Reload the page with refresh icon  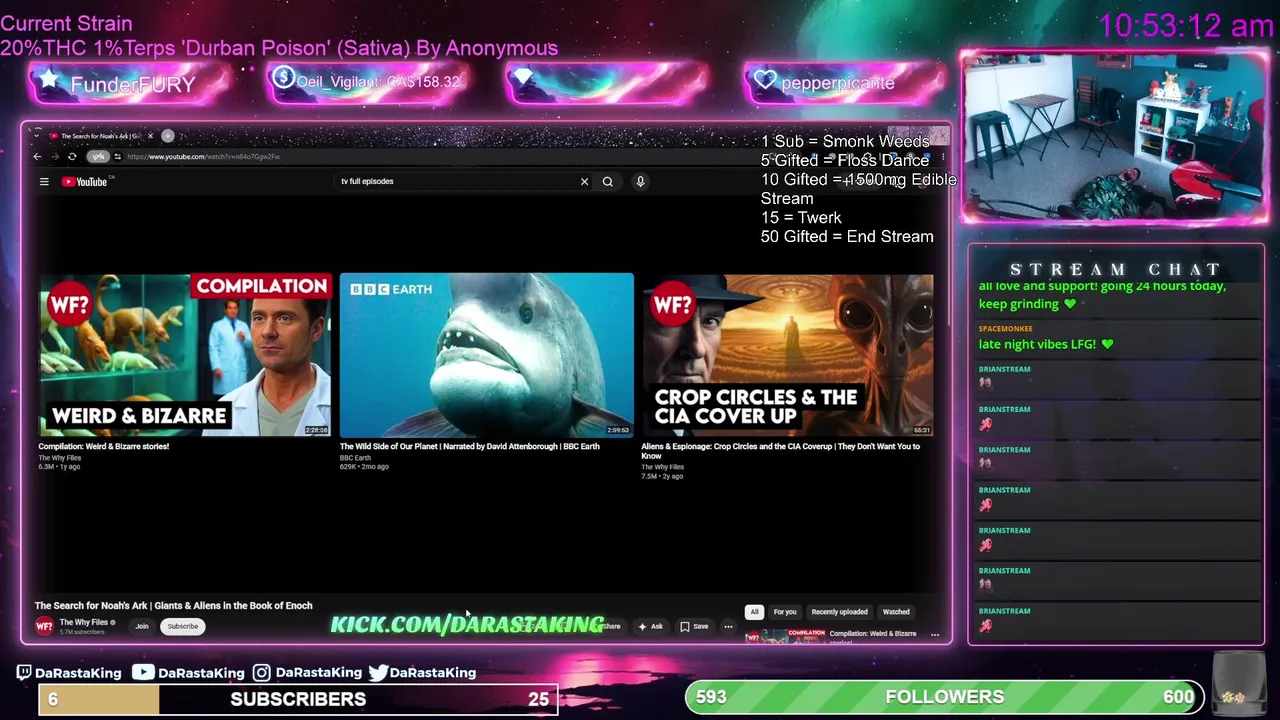coord(72,156)
